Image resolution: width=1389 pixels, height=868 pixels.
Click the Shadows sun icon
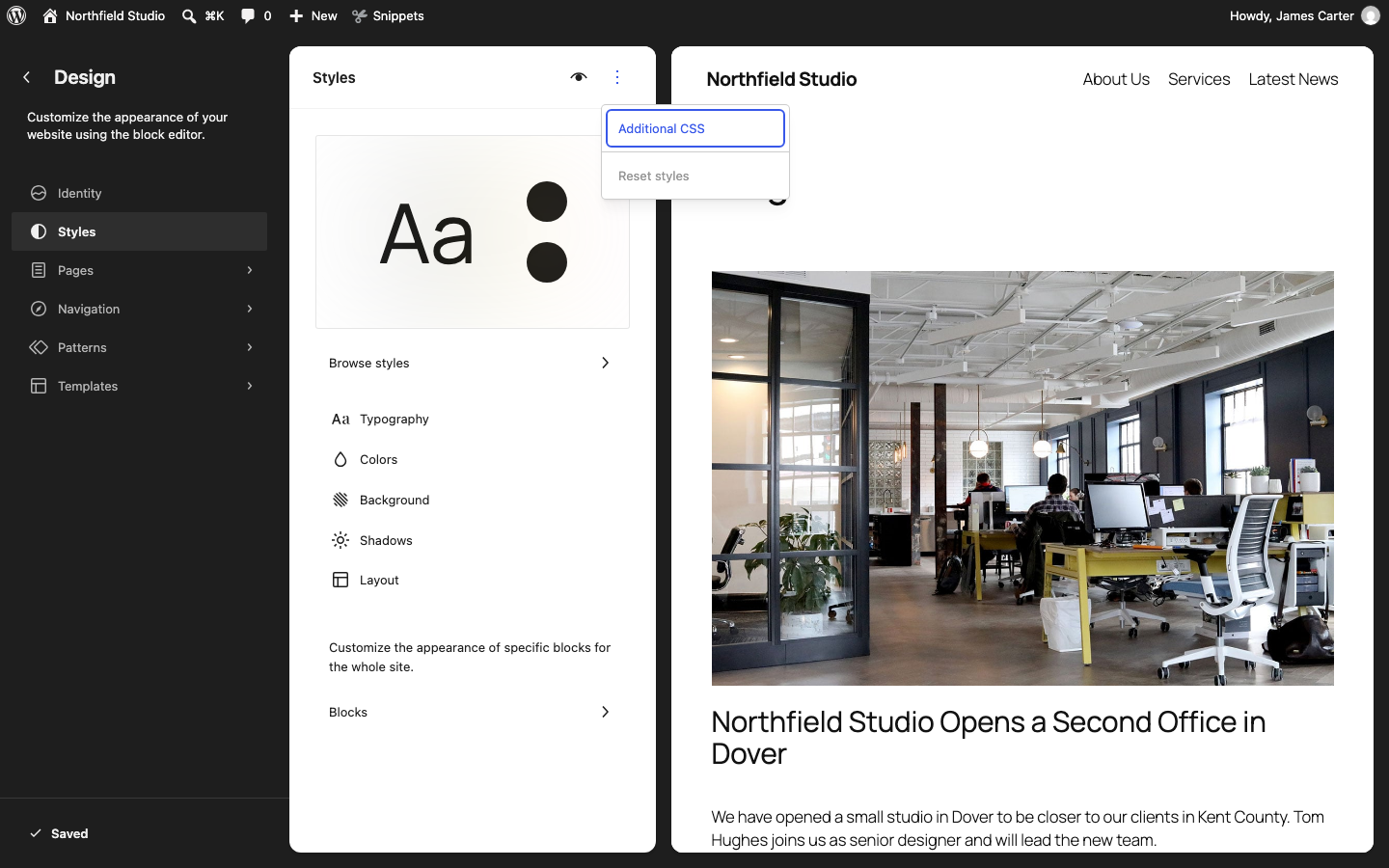[340, 540]
